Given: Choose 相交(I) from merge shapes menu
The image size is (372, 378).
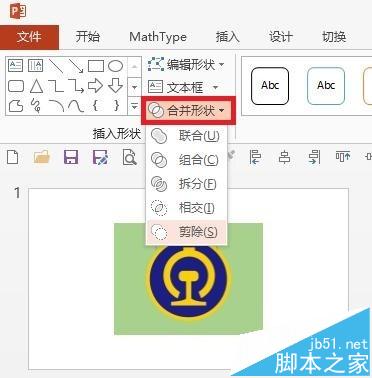Looking at the screenshot, I should pyautogui.click(x=186, y=208).
